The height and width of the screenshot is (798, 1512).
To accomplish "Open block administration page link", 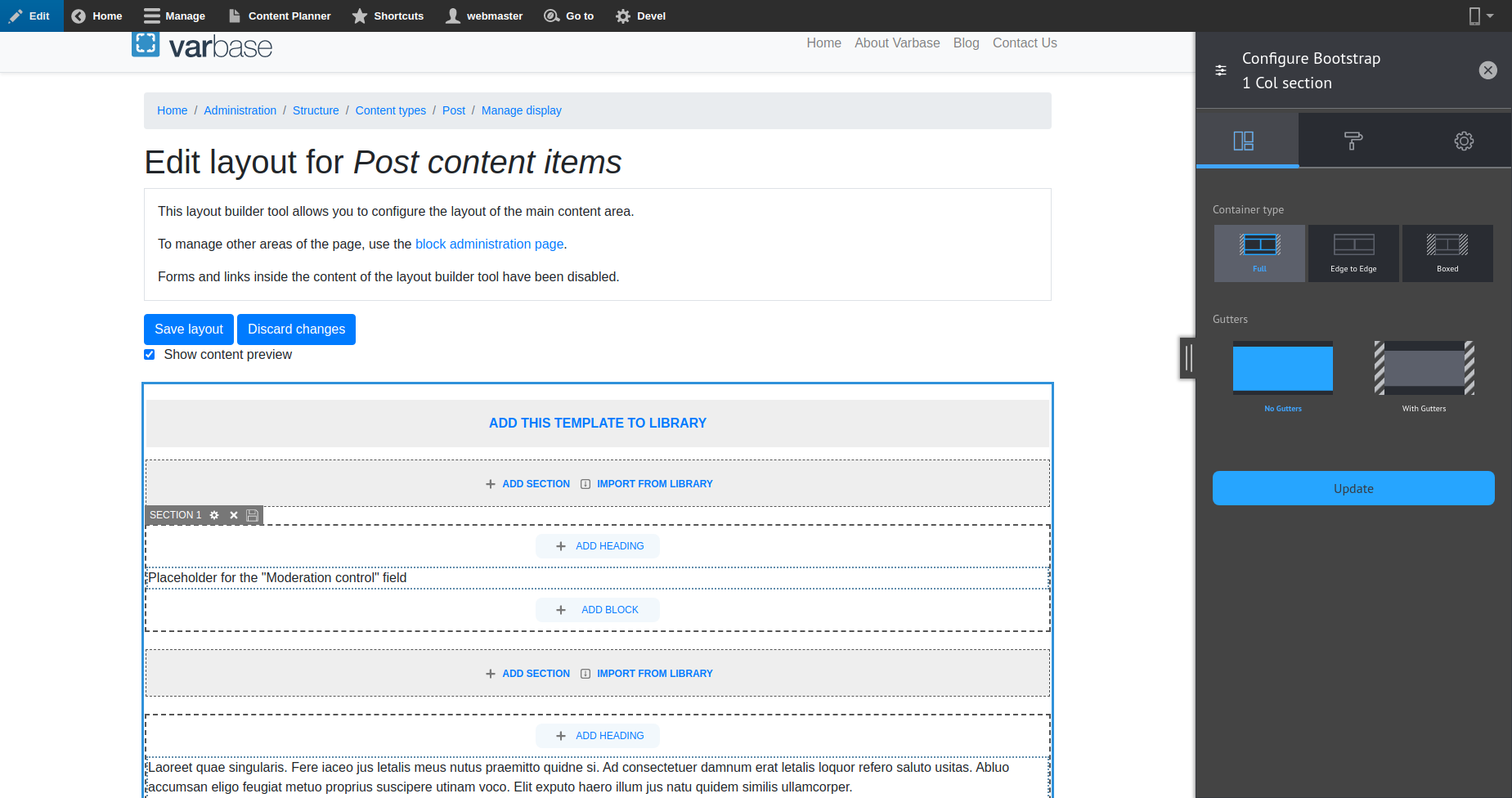I will tap(489, 244).
